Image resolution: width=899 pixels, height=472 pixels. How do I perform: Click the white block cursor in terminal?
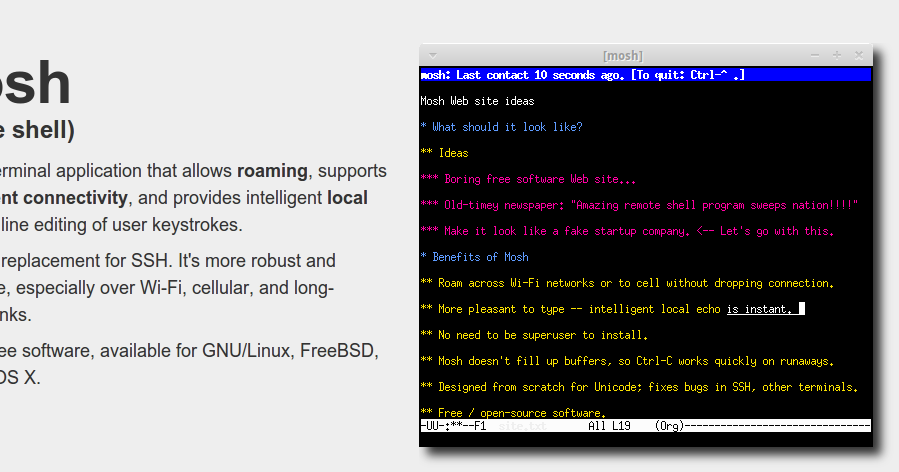click(x=802, y=309)
